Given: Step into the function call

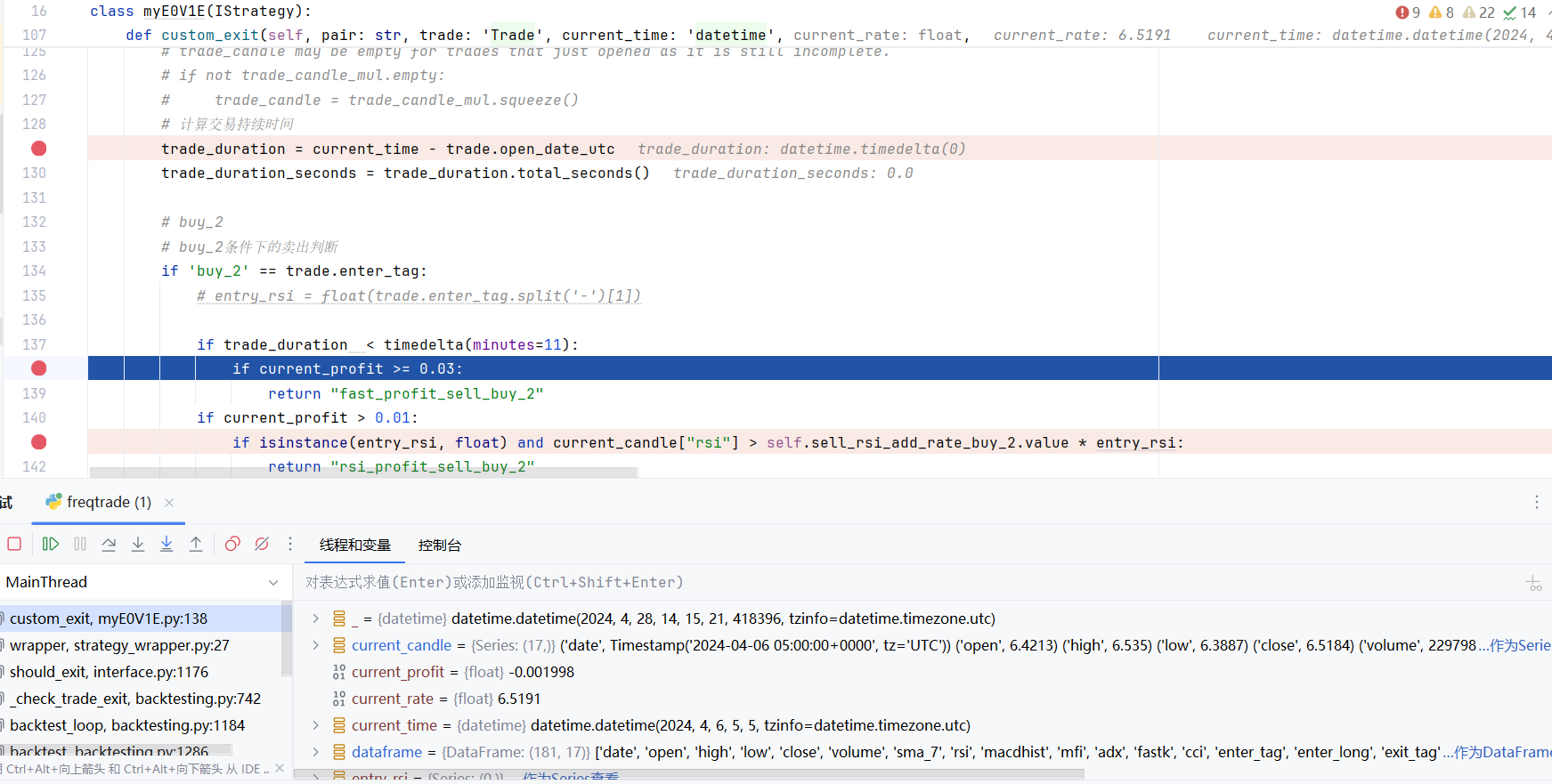Looking at the screenshot, I should tap(138, 544).
